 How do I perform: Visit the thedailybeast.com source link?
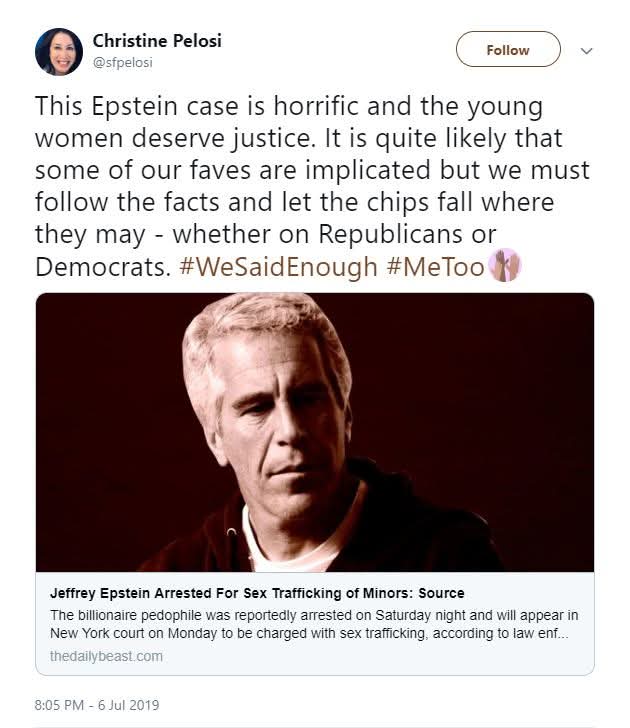click(x=106, y=656)
